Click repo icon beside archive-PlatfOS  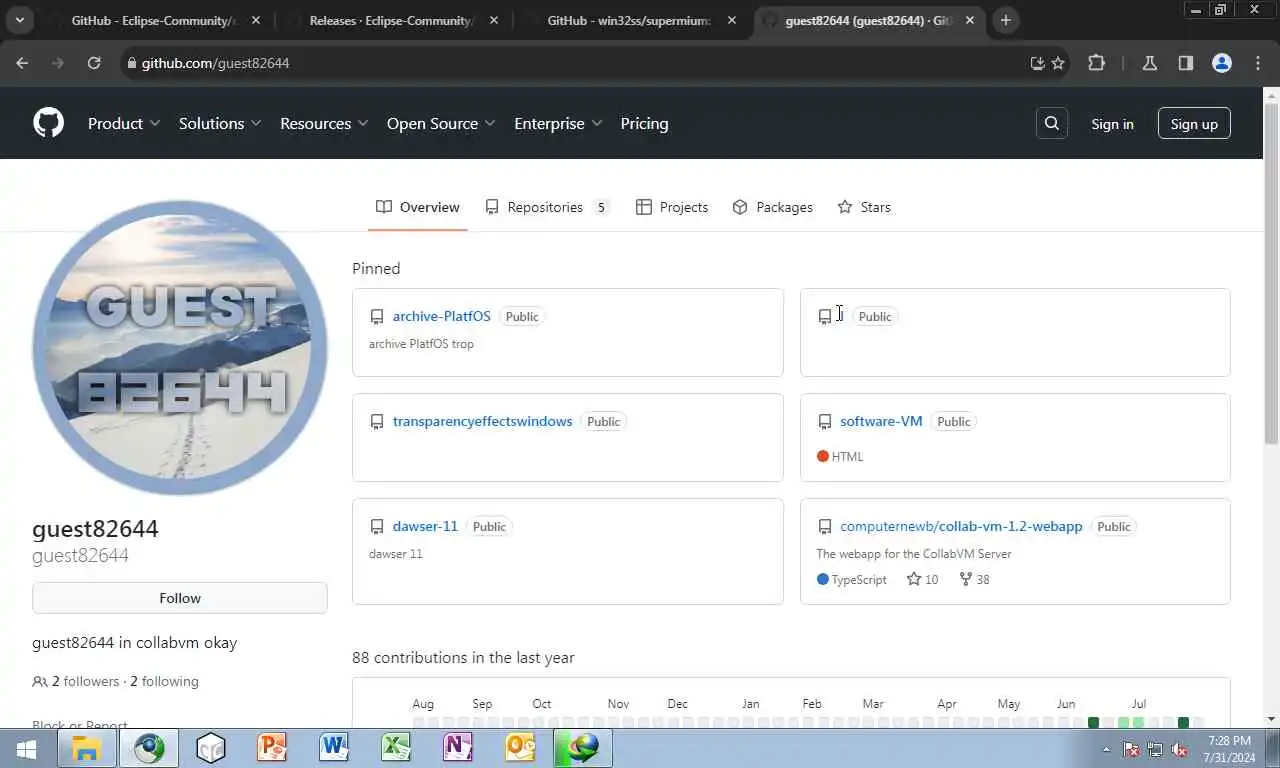click(377, 317)
